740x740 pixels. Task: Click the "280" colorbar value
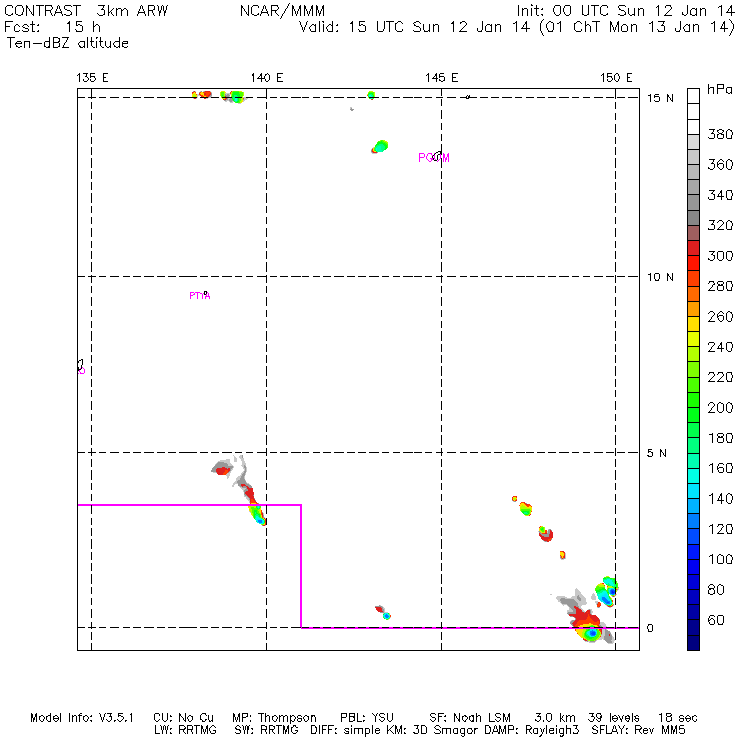[720, 286]
